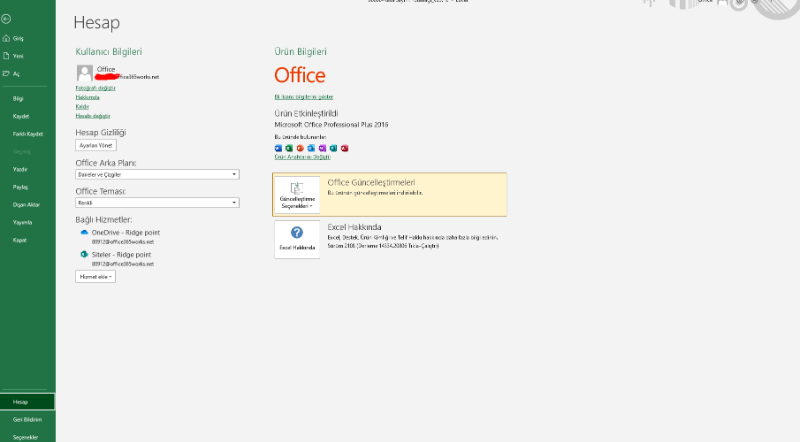Click the OneDrive cloud icon
This screenshot has height=442, width=800.
[x=84, y=232]
